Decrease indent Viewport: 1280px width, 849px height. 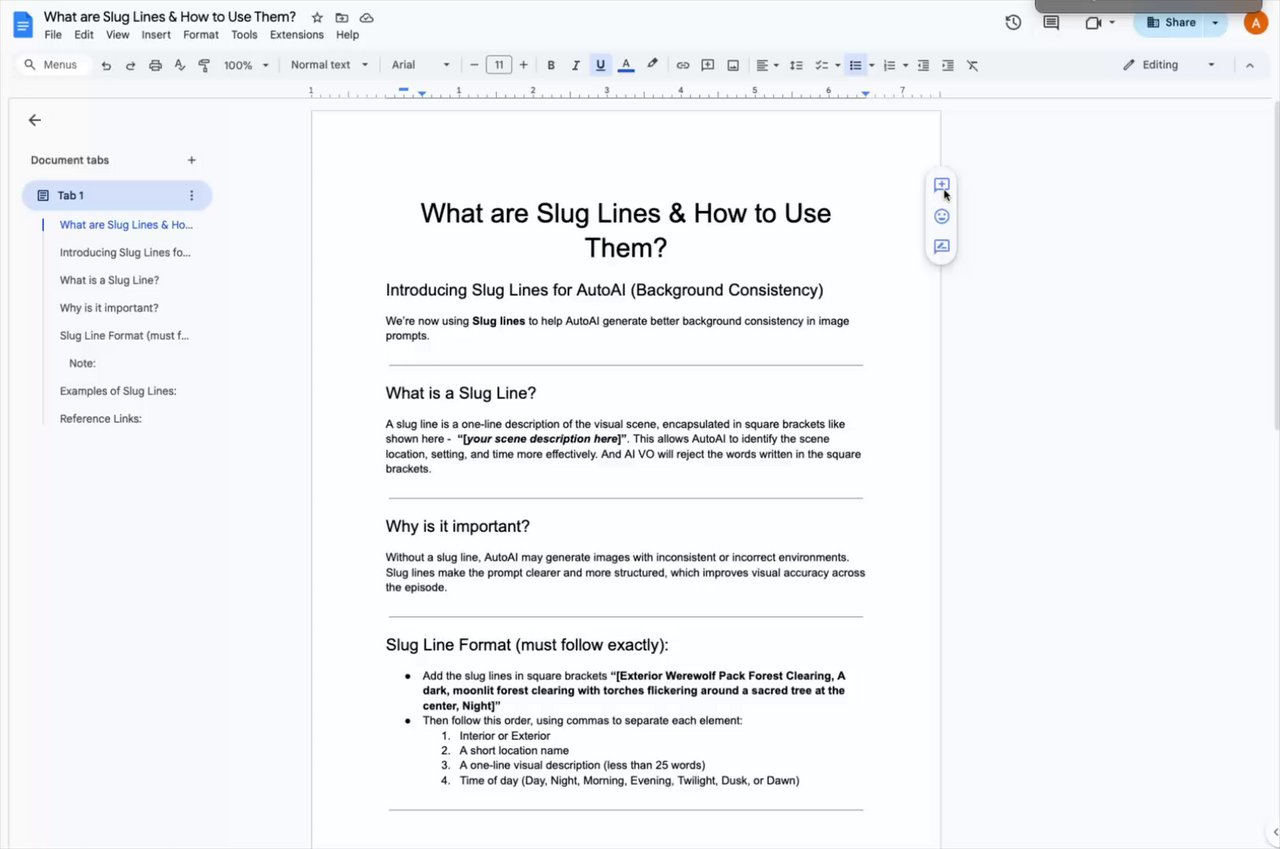(x=923, y=65)
